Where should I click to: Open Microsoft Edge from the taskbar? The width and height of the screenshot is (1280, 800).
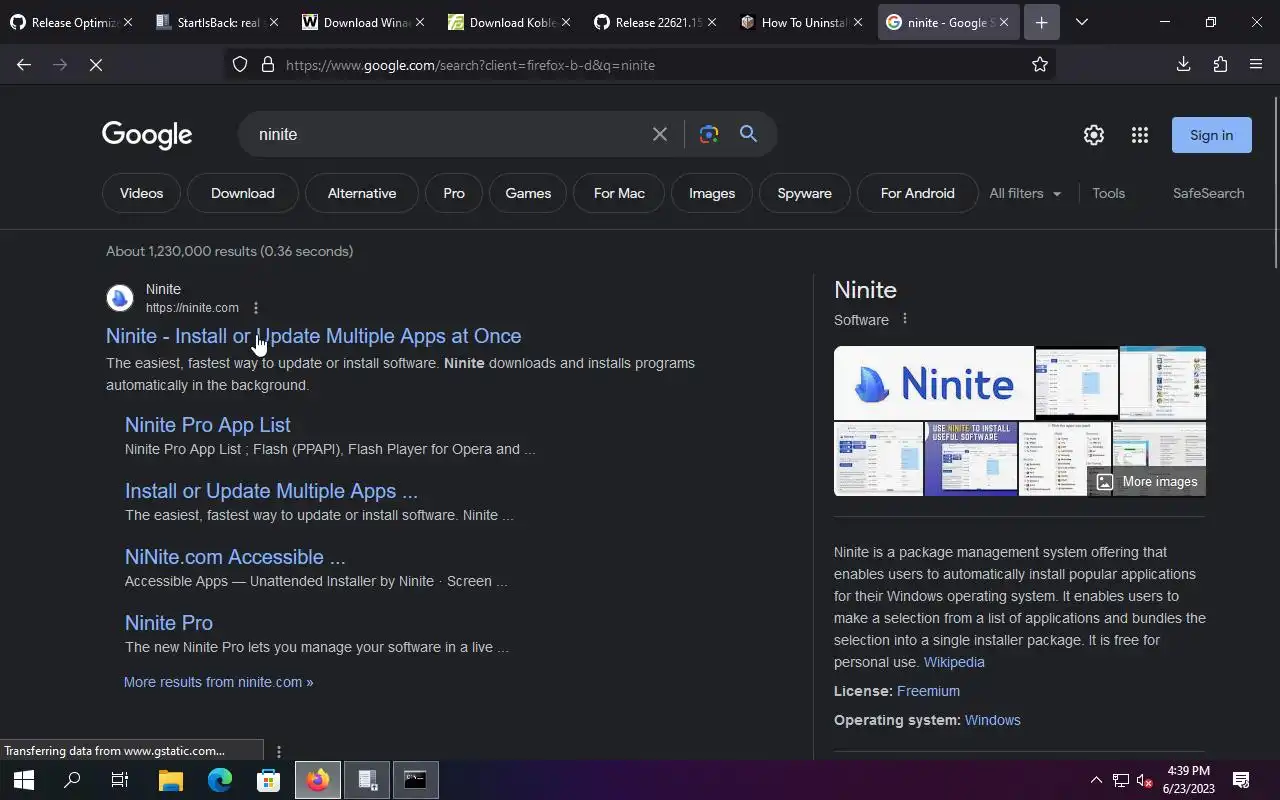(x=220, y=780)
